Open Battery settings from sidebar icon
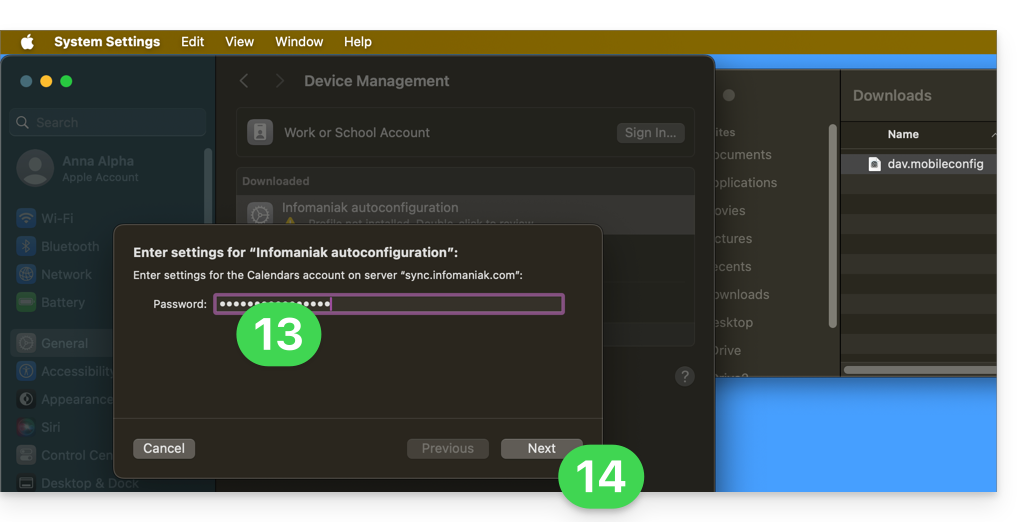 point(26,302)
